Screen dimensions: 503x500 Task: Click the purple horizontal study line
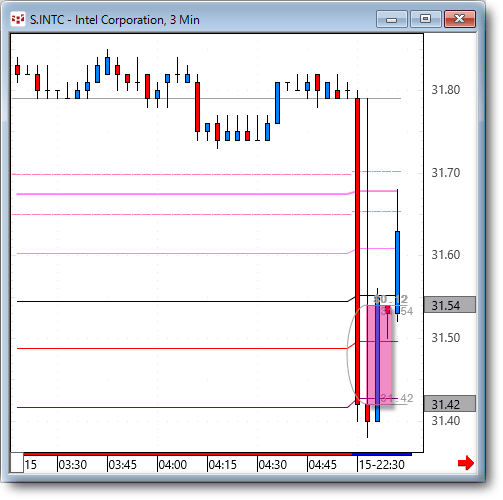point(182,407)
